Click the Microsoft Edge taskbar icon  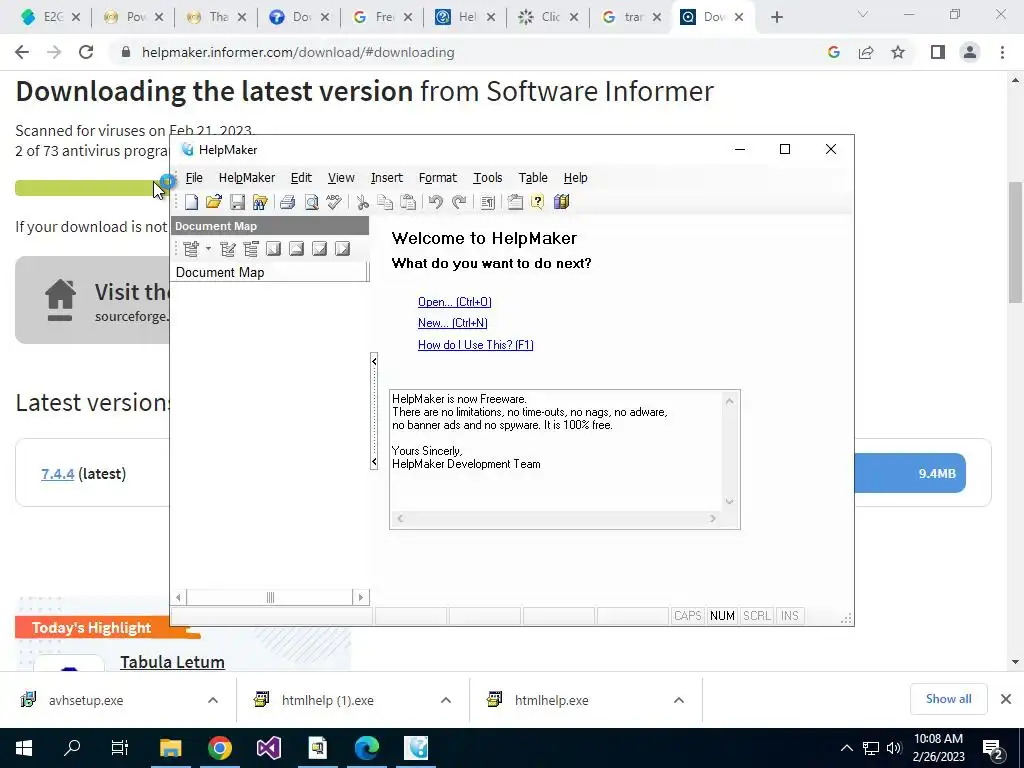click(366, 748)
